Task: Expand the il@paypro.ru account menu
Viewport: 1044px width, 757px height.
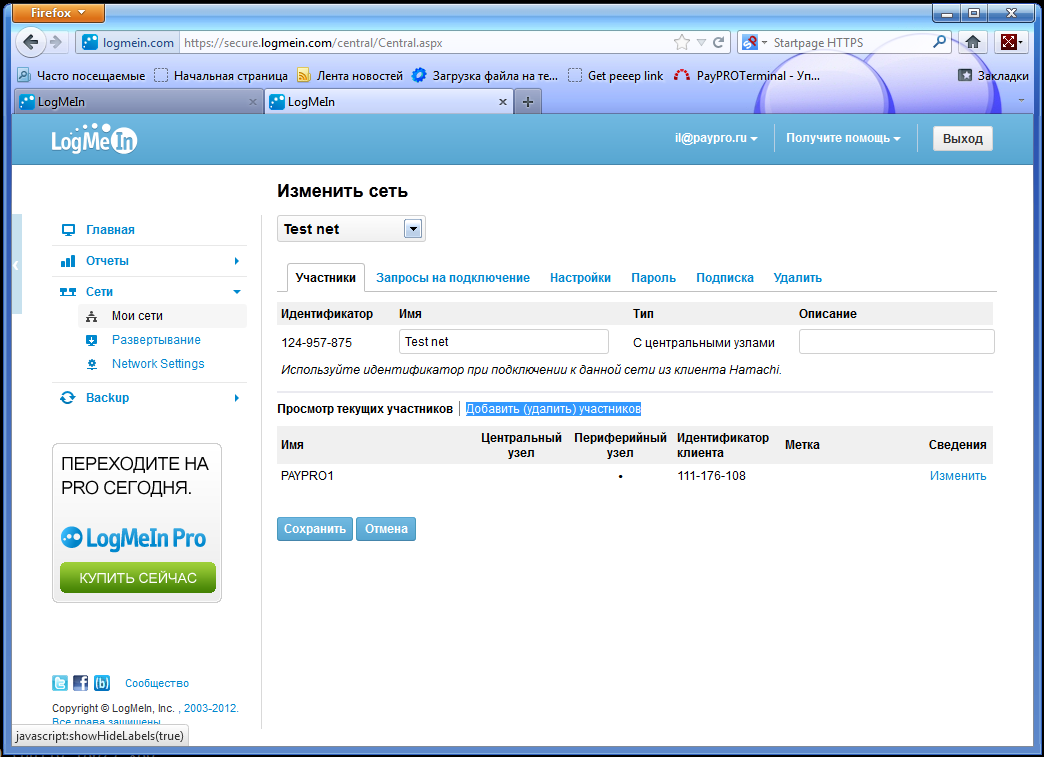Action: (x=716, y=139)
